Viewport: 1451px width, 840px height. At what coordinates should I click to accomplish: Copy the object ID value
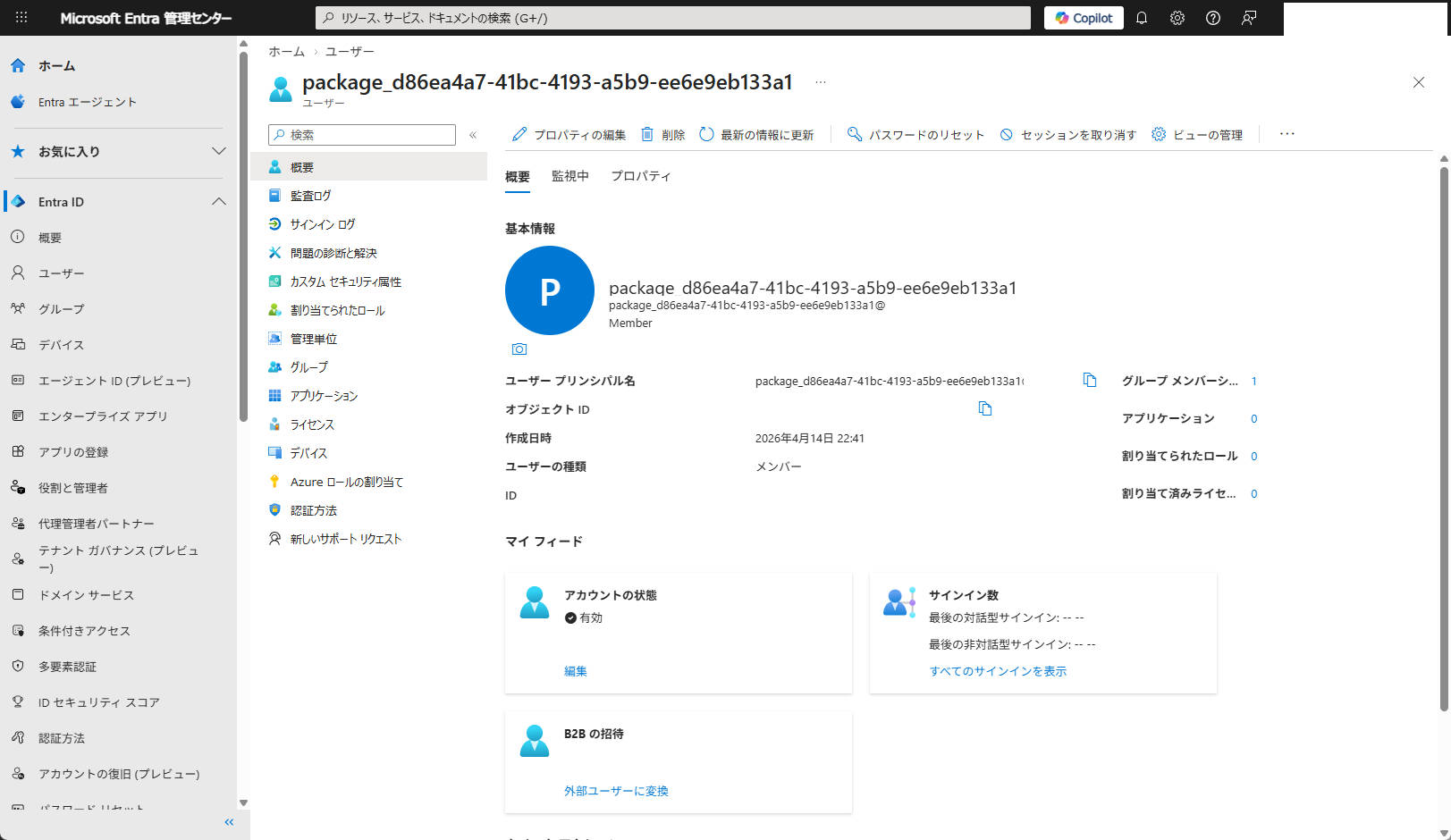[985, 408]
